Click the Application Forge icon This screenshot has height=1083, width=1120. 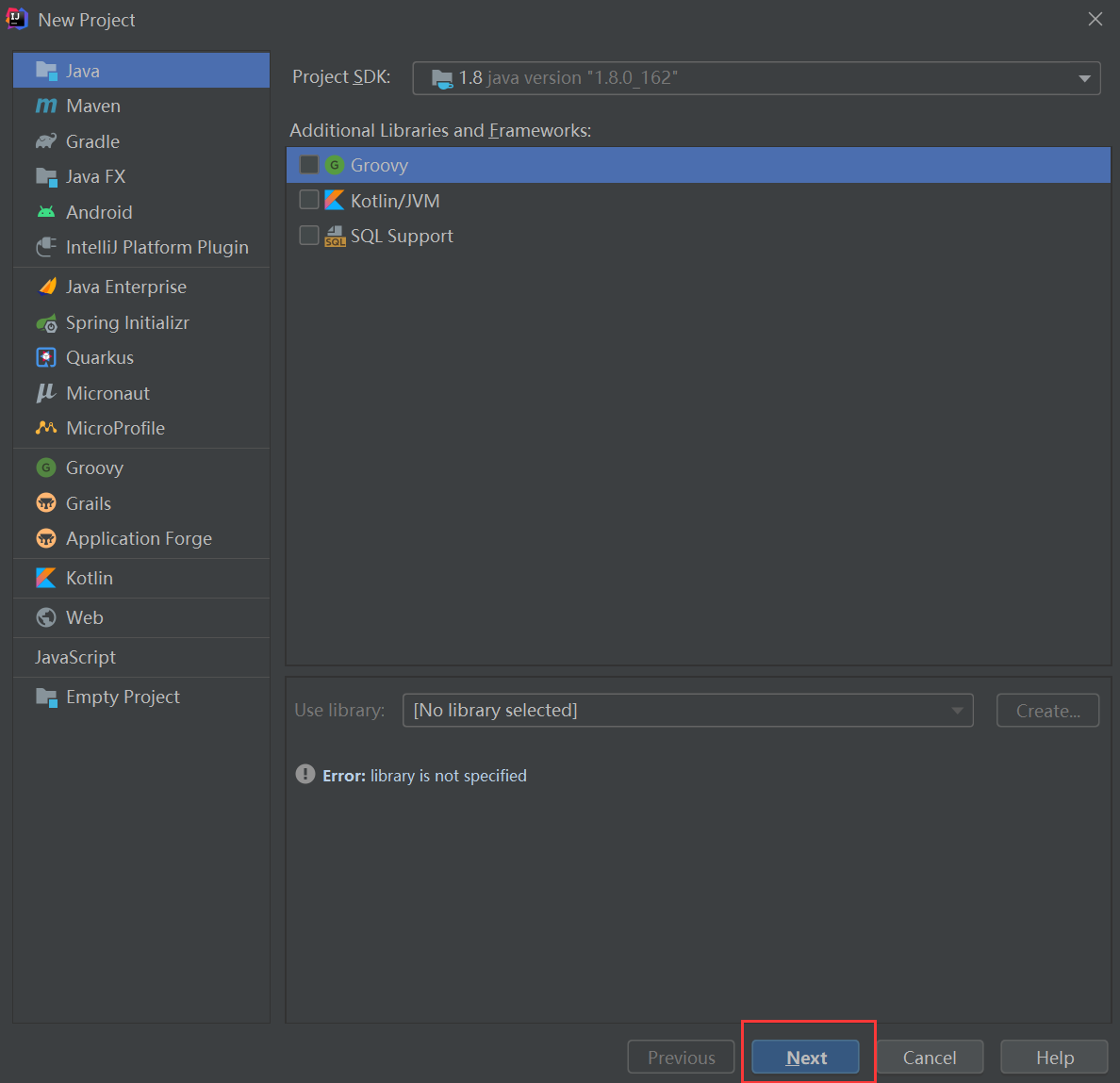[x=46, y=538]
